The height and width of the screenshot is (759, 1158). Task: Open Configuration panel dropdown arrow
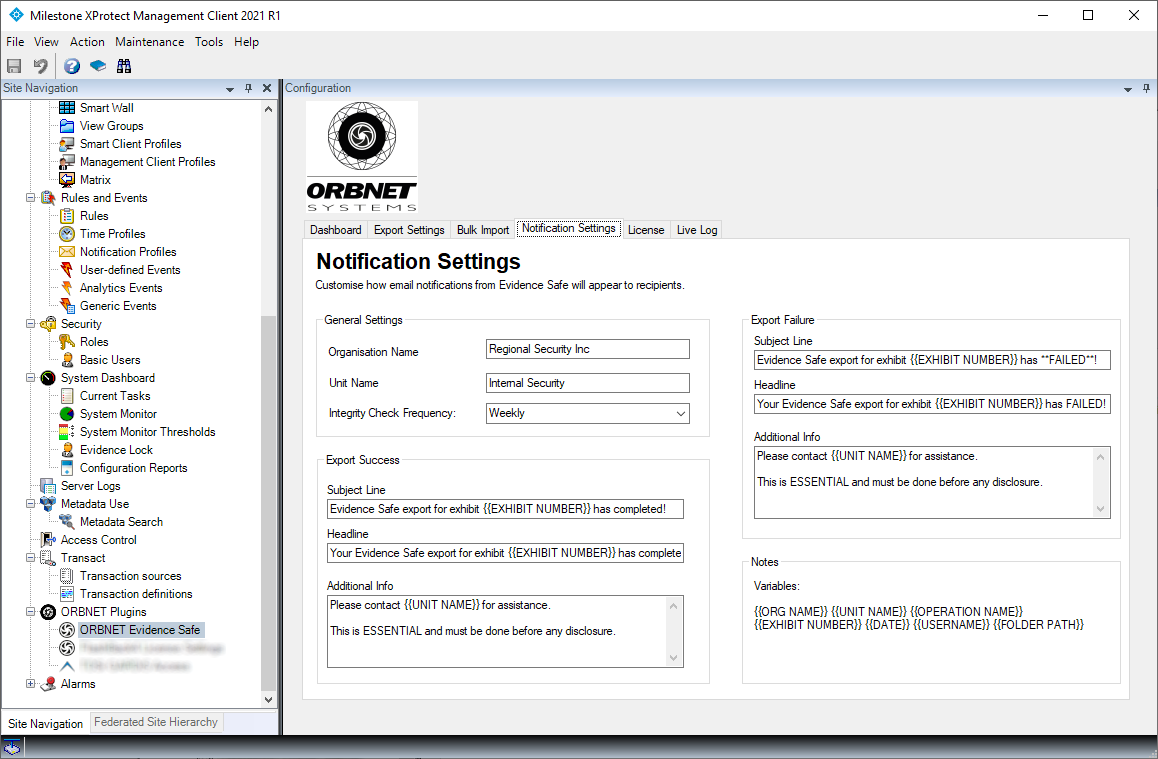point(1128,89)
